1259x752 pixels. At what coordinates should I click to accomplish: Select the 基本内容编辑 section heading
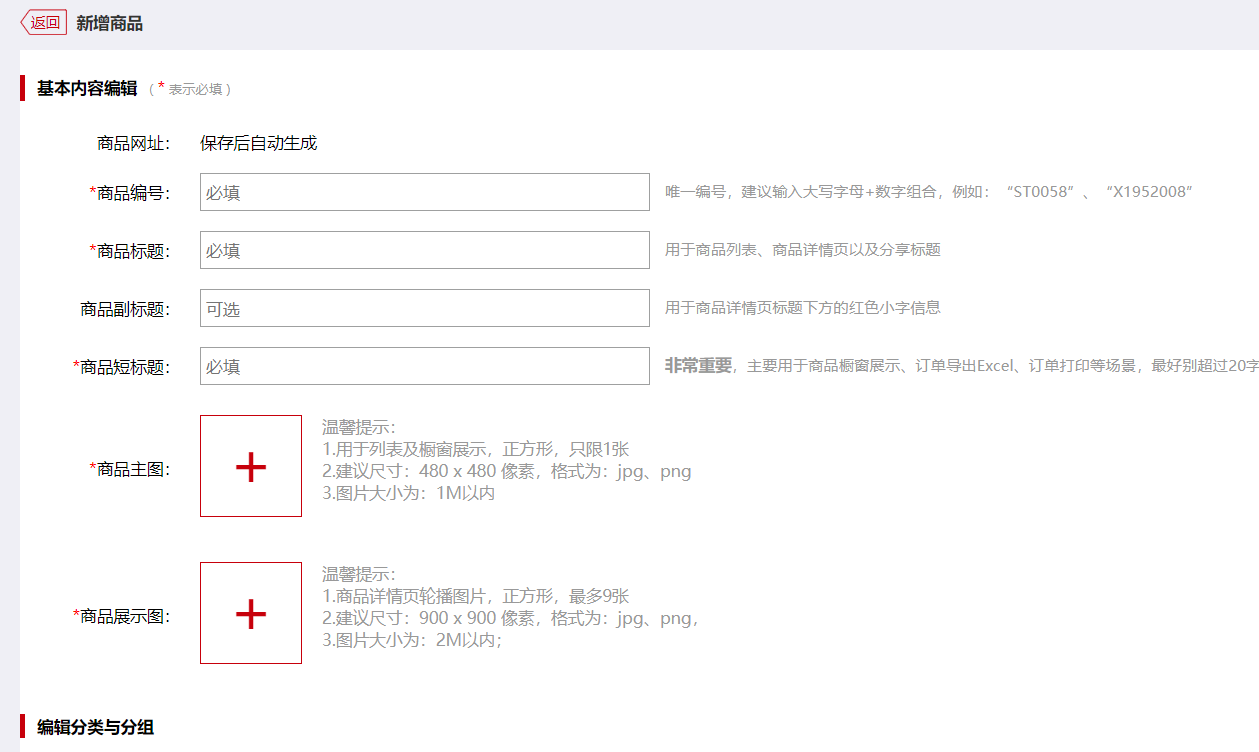[87, 88]
